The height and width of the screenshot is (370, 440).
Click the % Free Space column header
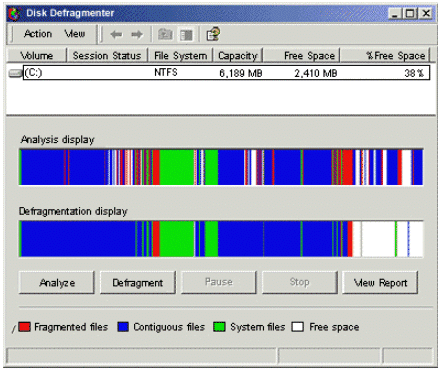pyautogui.click(x=385, y=55)
